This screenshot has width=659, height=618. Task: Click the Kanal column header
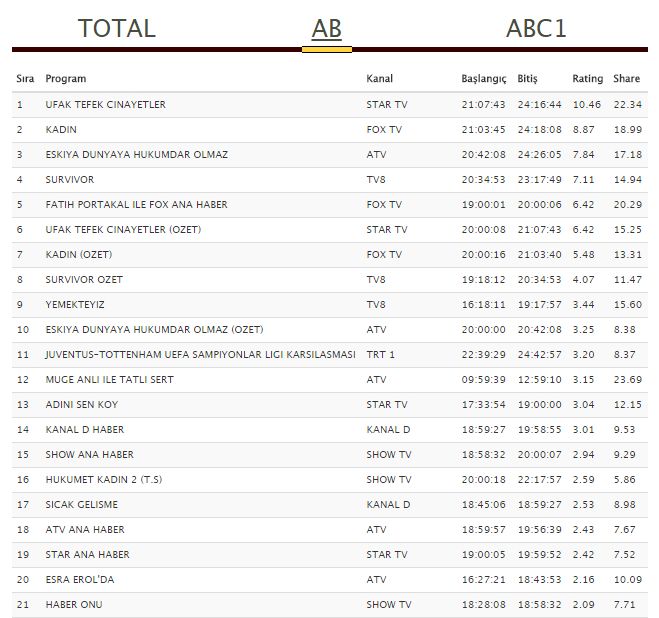coord(380,79)
